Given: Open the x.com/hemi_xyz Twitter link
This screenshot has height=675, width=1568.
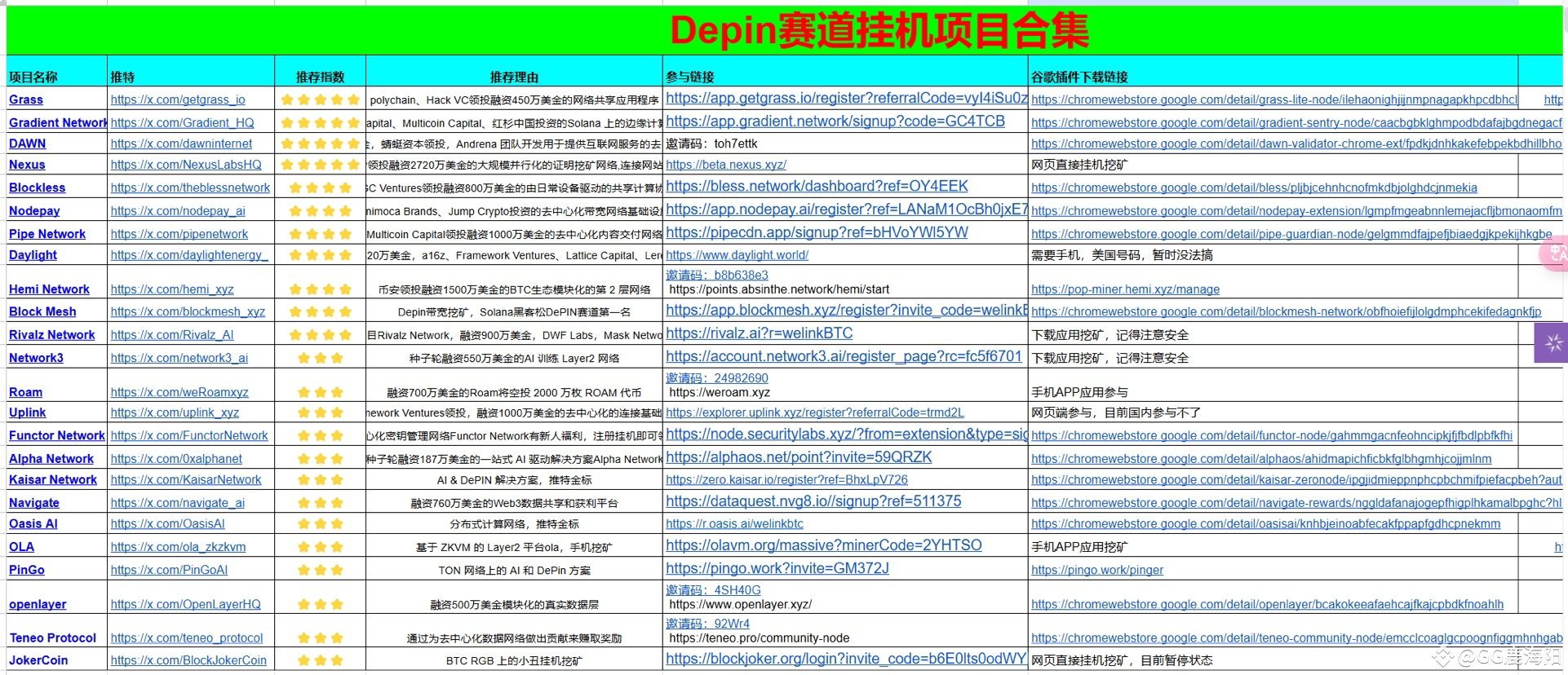Looking at the screenshot, I should [x=172, y=289].
